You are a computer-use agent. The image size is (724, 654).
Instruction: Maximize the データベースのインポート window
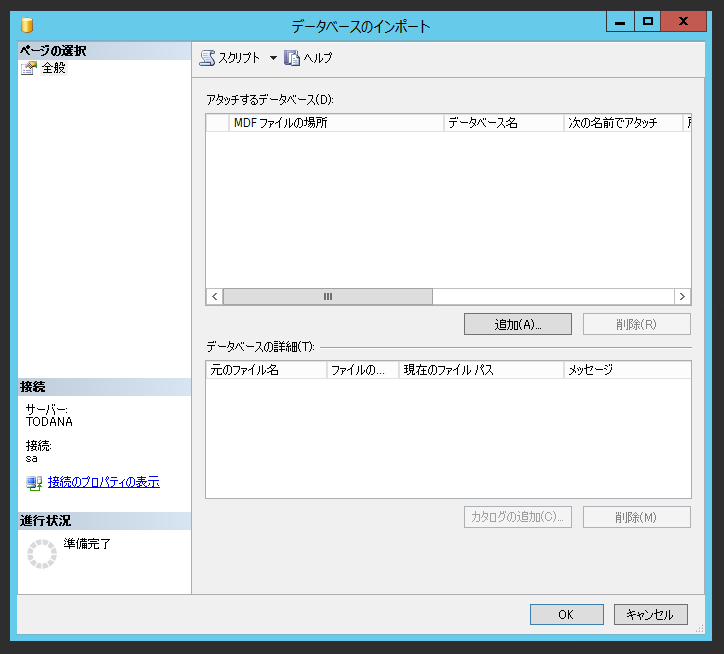(648, 22)
